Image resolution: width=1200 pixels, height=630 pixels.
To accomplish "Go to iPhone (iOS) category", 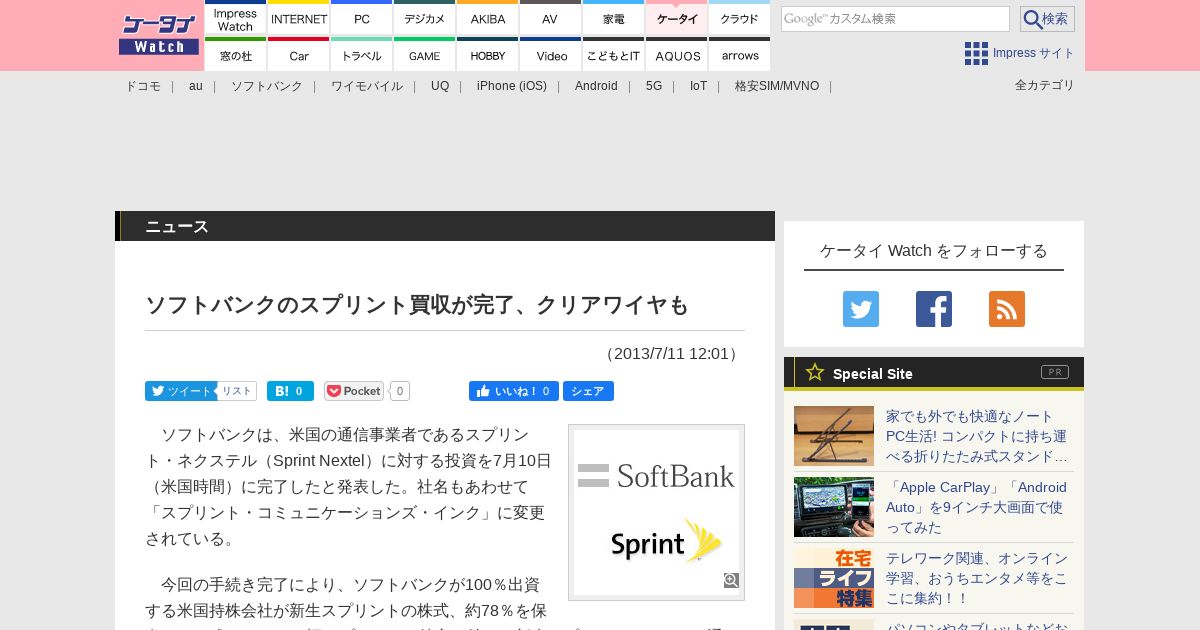I will click(512, 86).
